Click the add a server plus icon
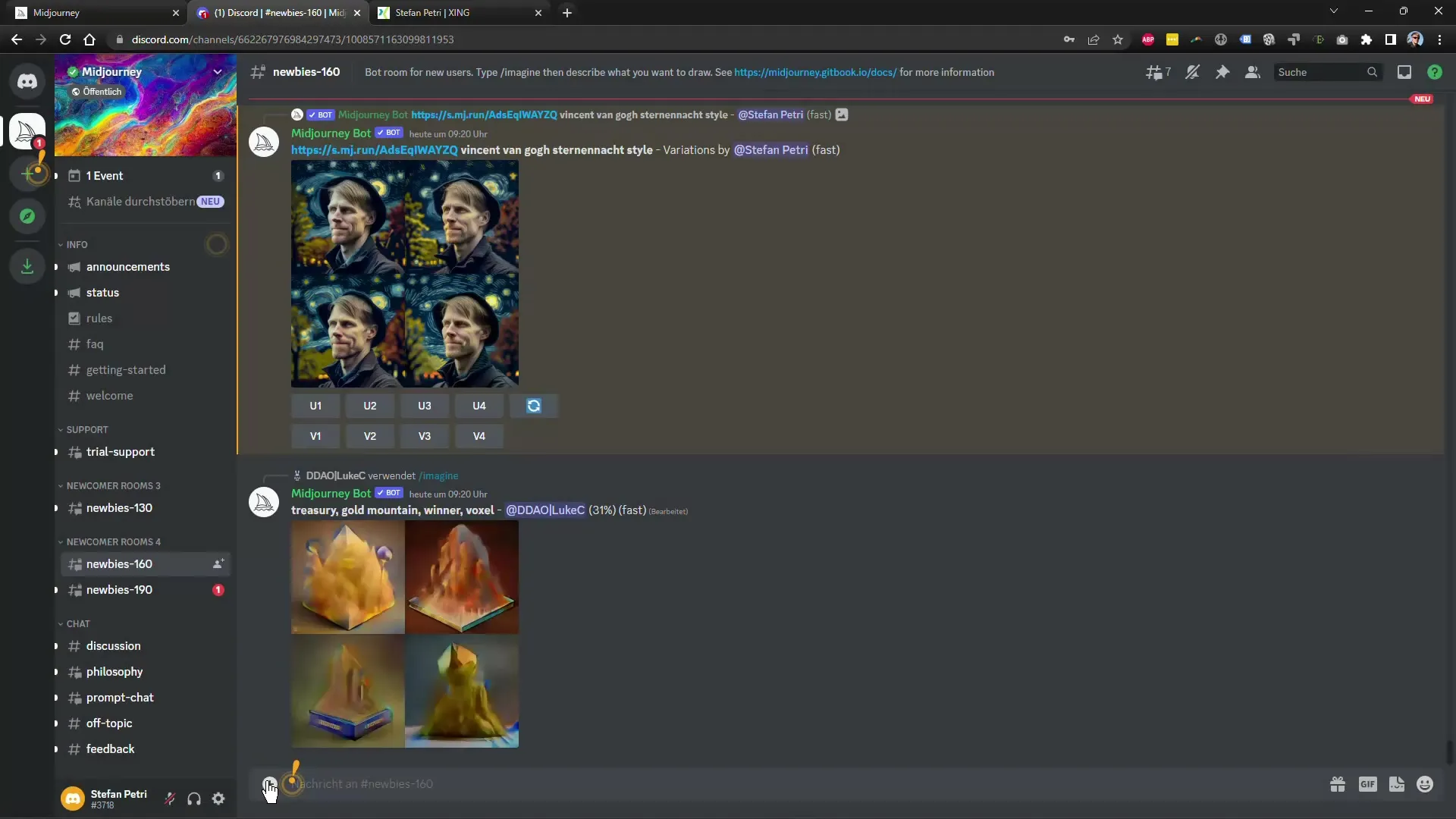 (27, 174)
